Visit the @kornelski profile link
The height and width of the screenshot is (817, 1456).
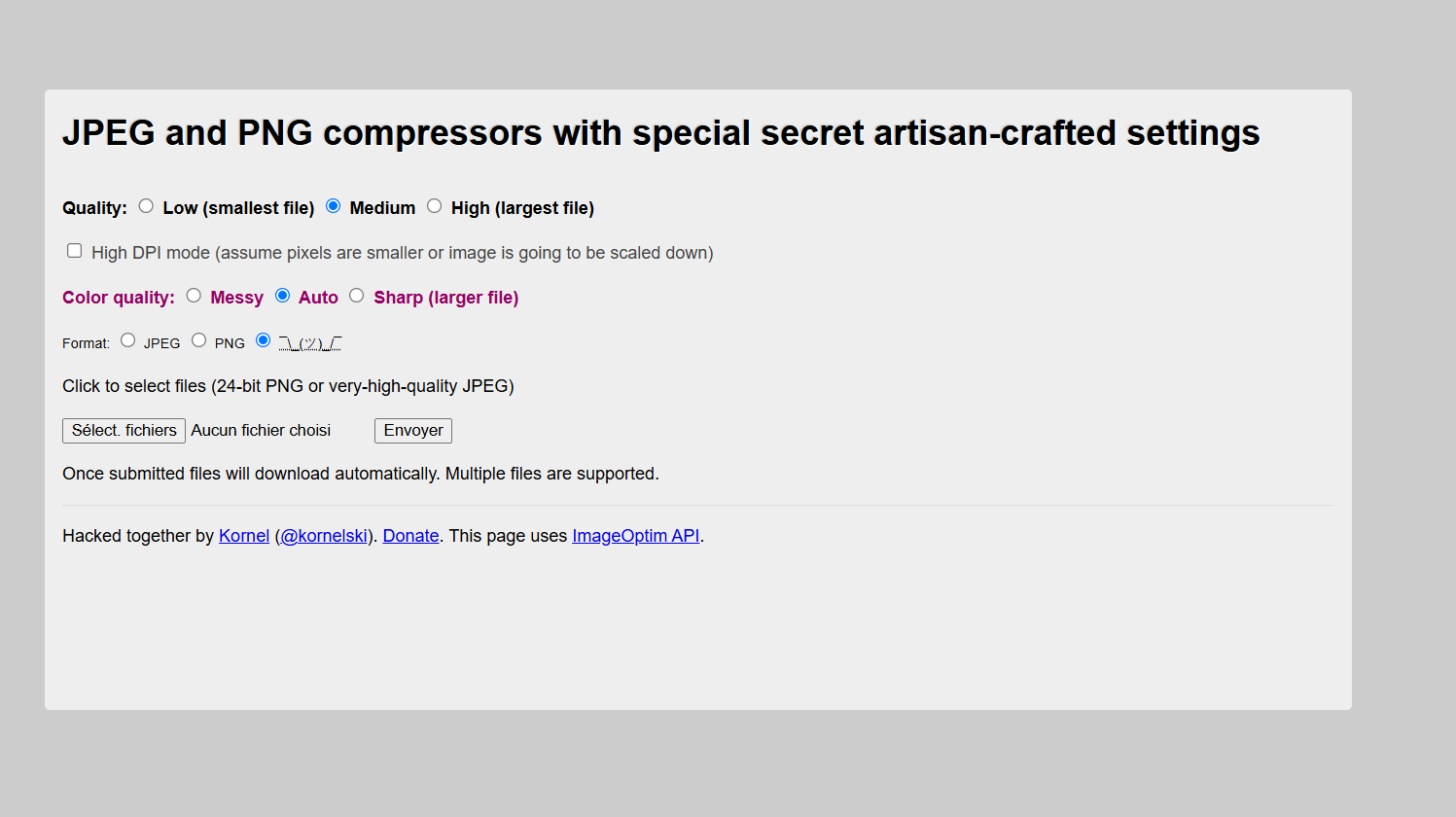click(x=324, y=536)
